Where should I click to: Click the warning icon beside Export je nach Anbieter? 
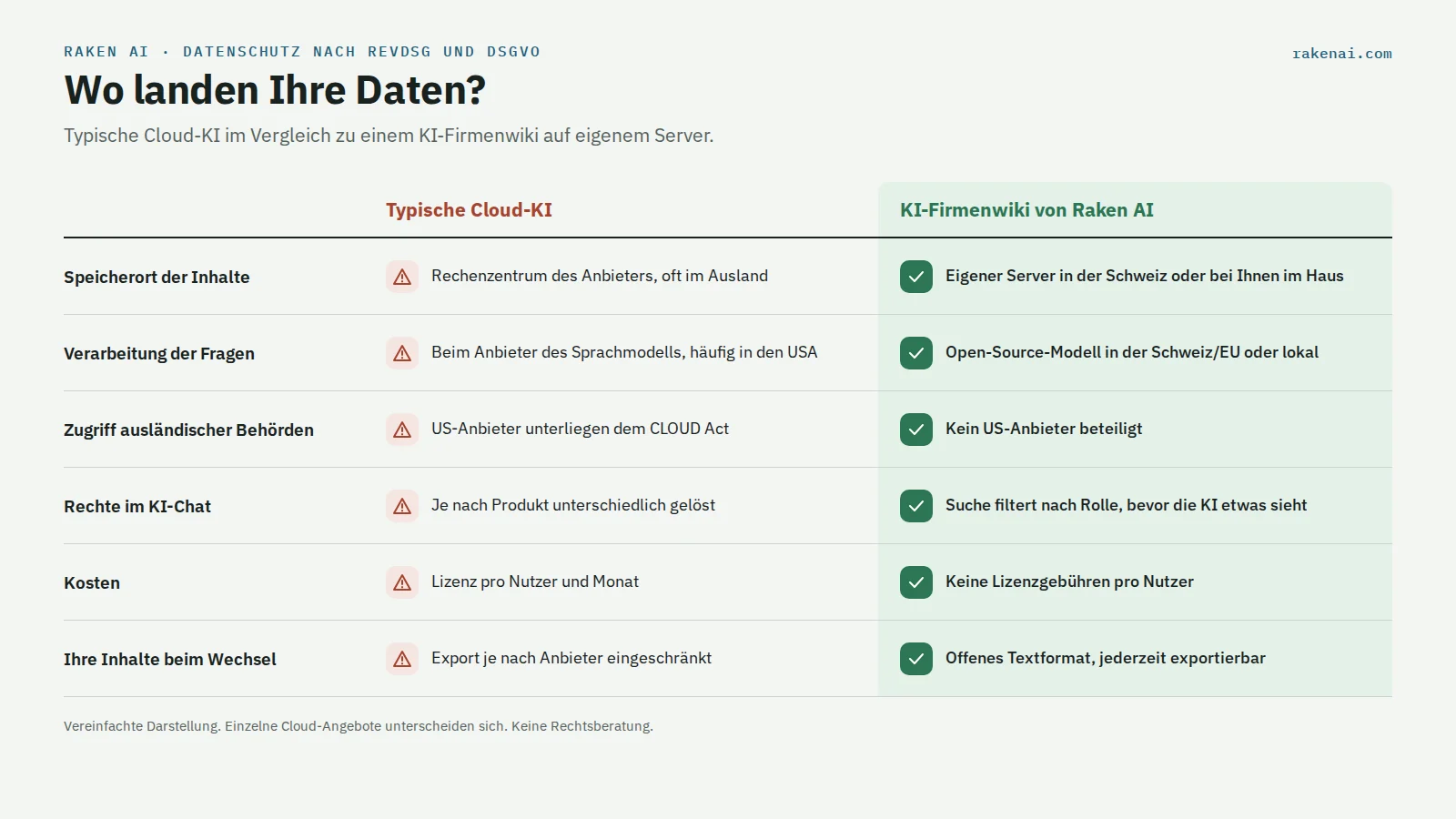tap(402, 659)
